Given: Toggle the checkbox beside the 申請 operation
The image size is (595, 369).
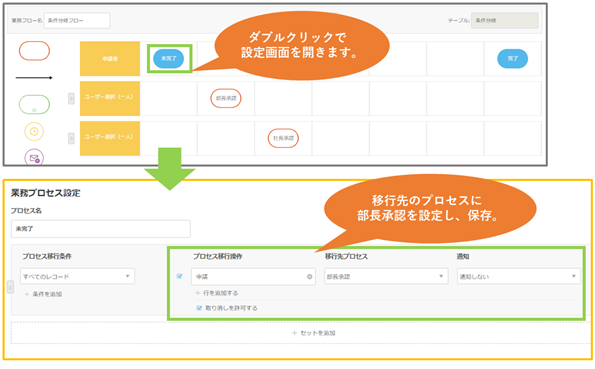Looking at the screenshot, I should (x=179, y=276).
